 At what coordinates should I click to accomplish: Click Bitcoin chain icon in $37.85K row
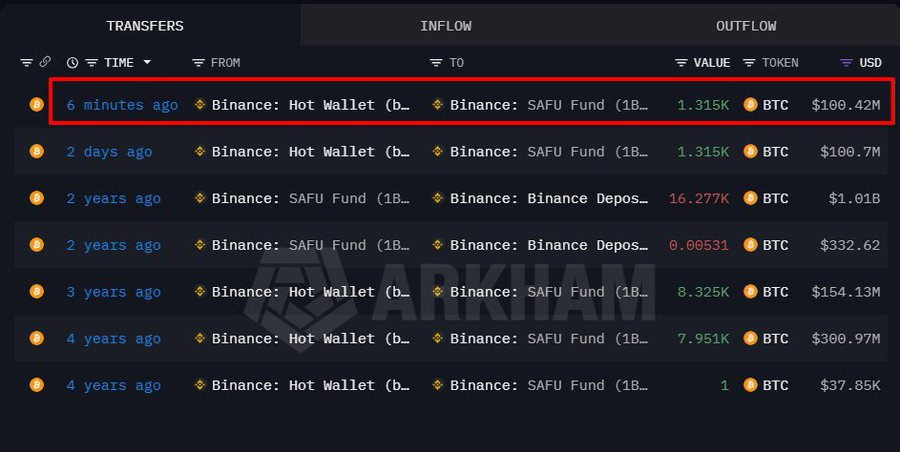tap(37, 385)
